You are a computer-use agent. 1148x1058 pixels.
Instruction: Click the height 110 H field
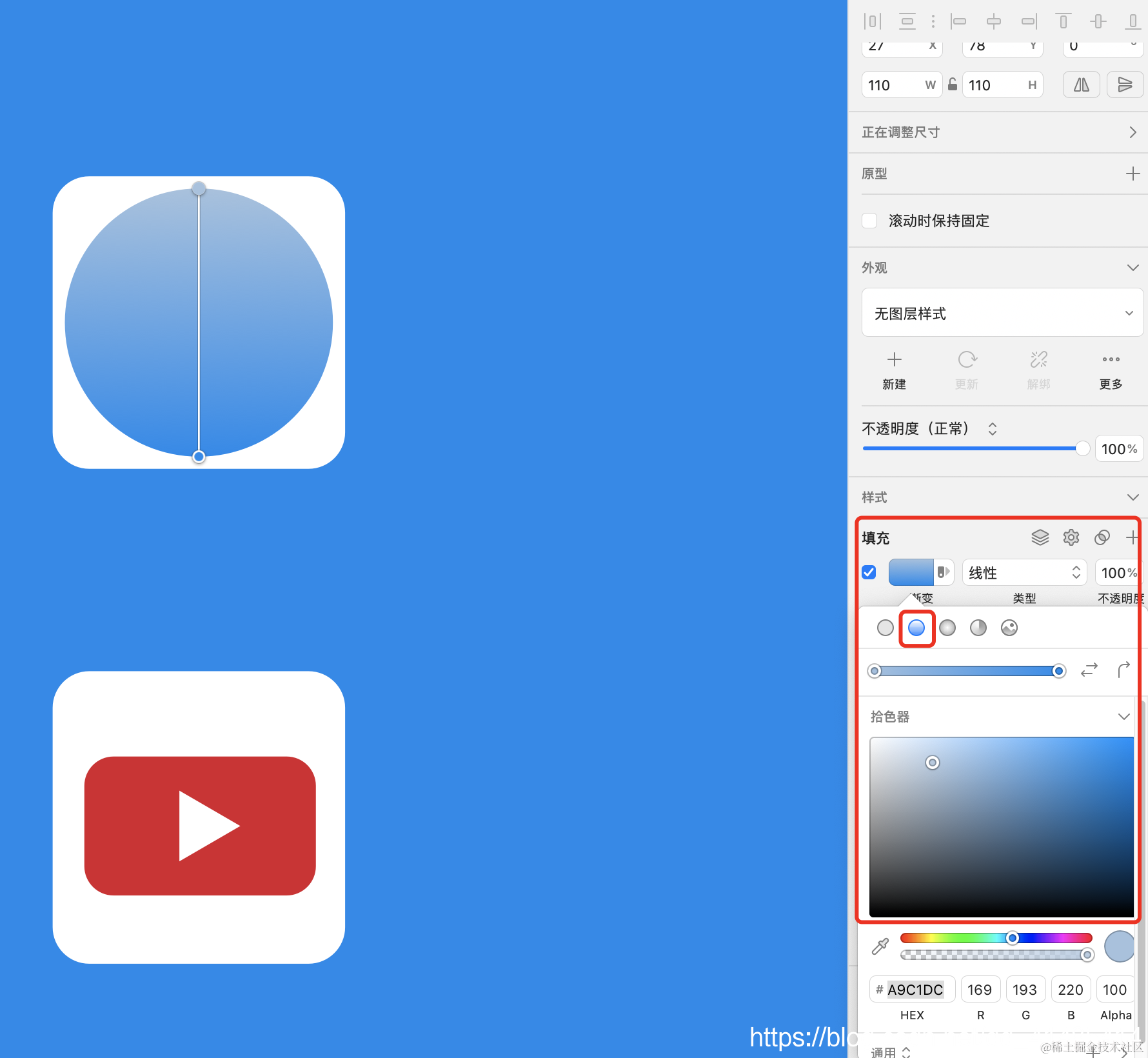(x=1003, y=85)
